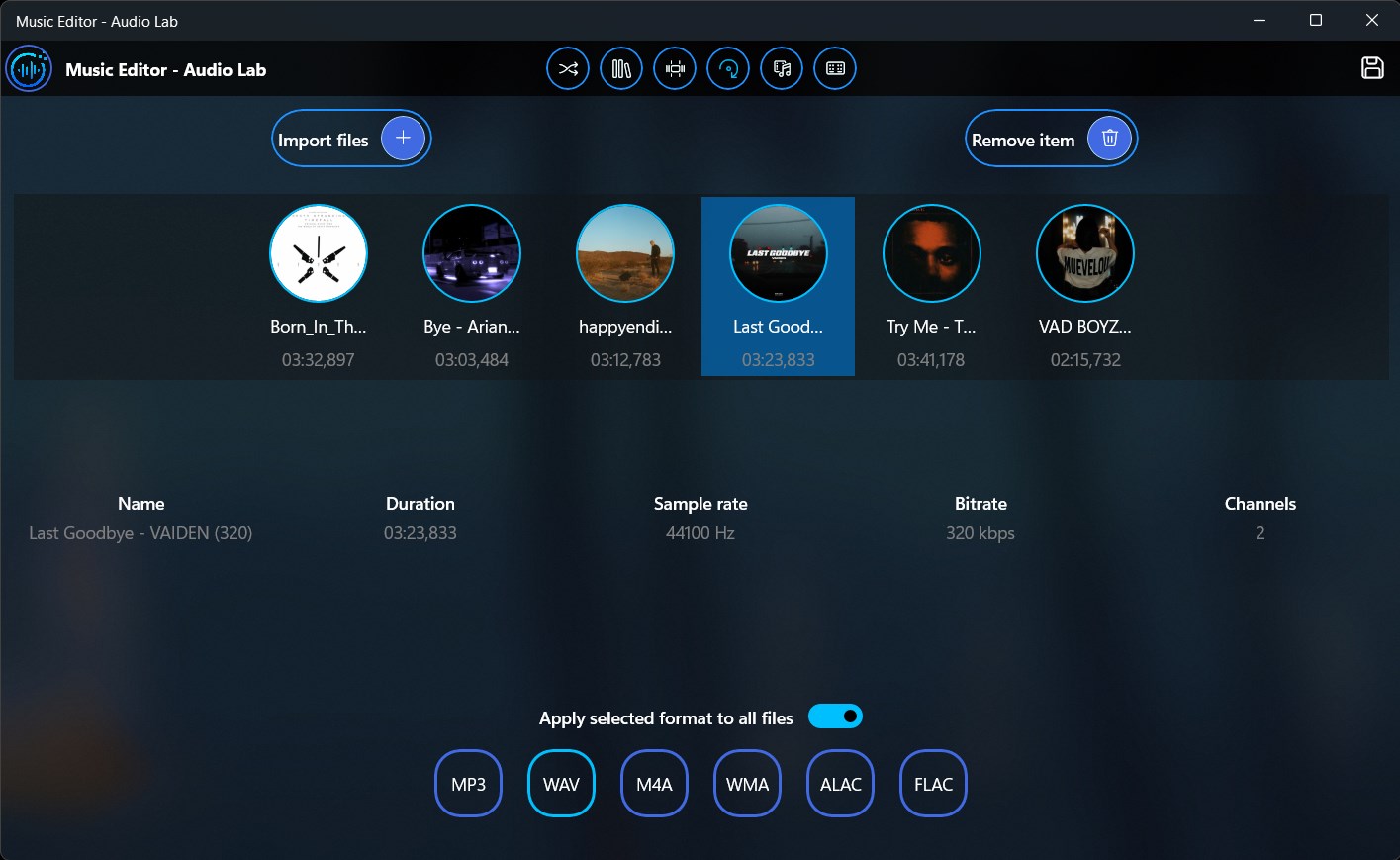1400x860 pixels.
Task: Open the Born_In_Th track
Action: click(318, 253)
